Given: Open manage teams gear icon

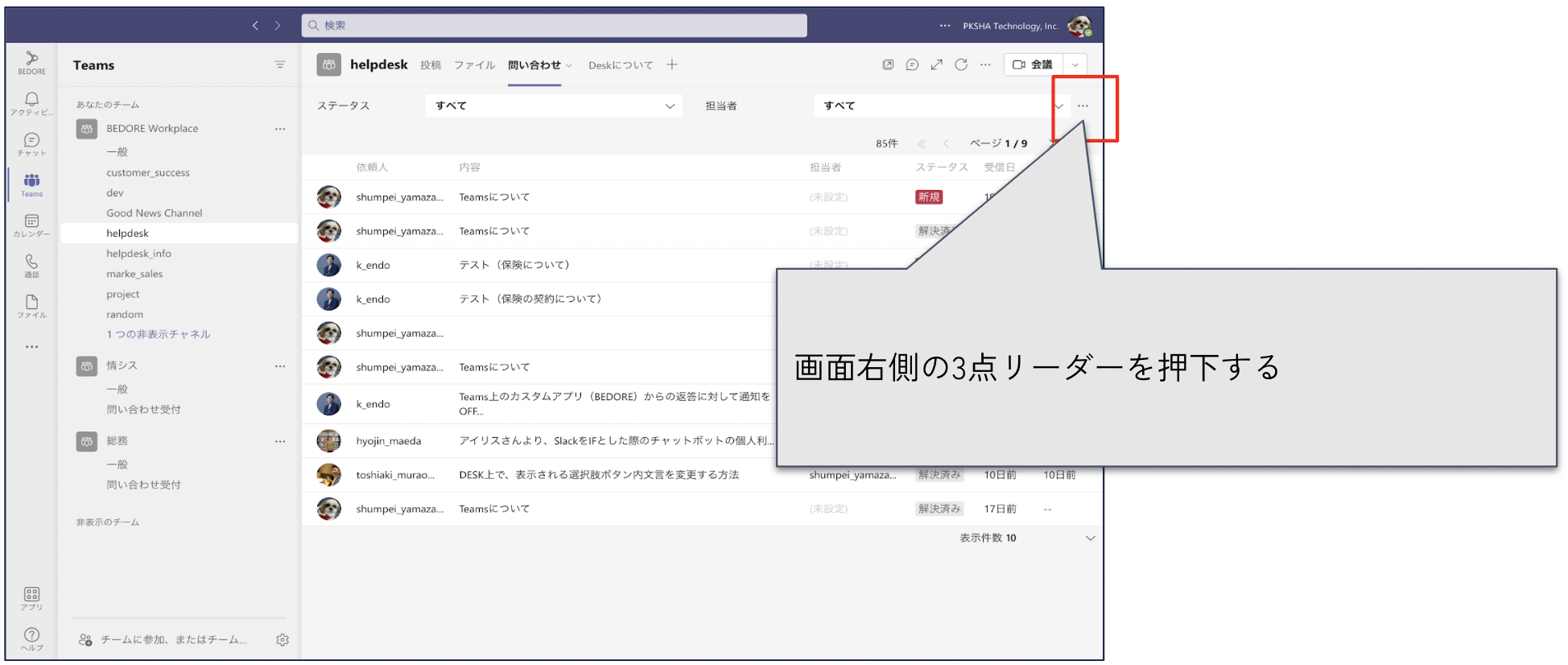Looking at the screenshot, I should pyautogui.click(x=283, y=640).
